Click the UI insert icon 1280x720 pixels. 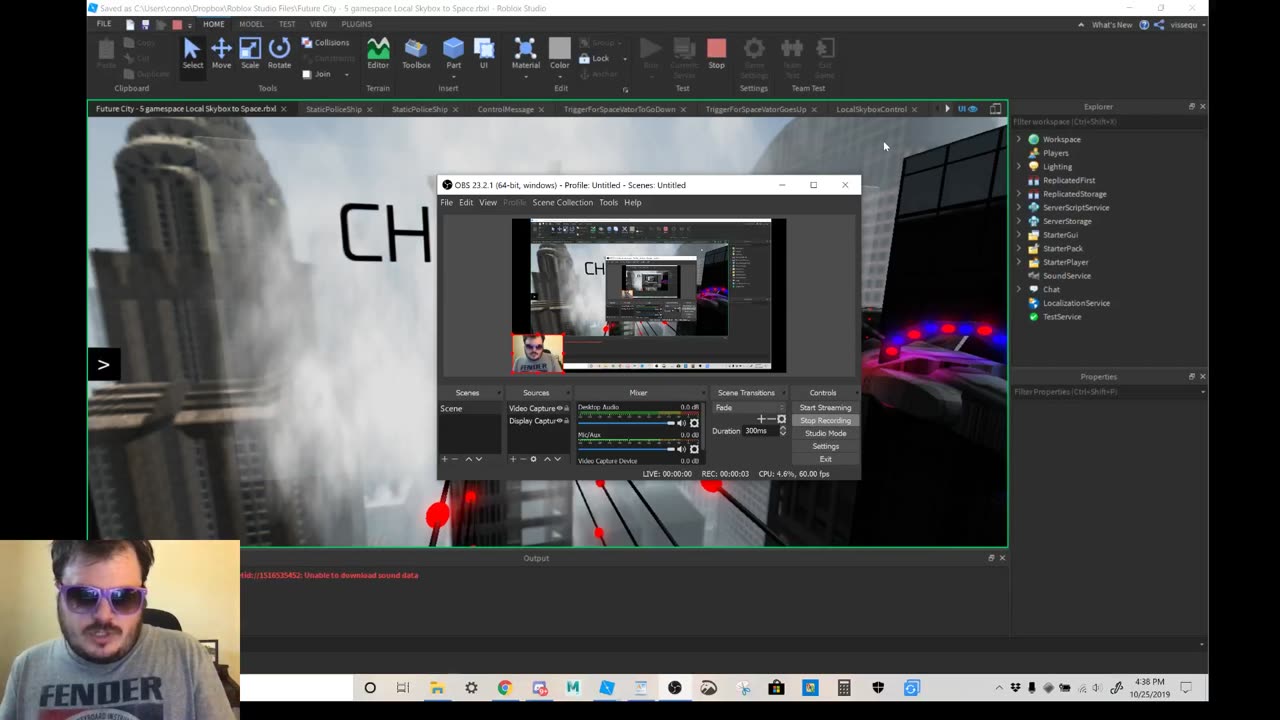(484, 53)
